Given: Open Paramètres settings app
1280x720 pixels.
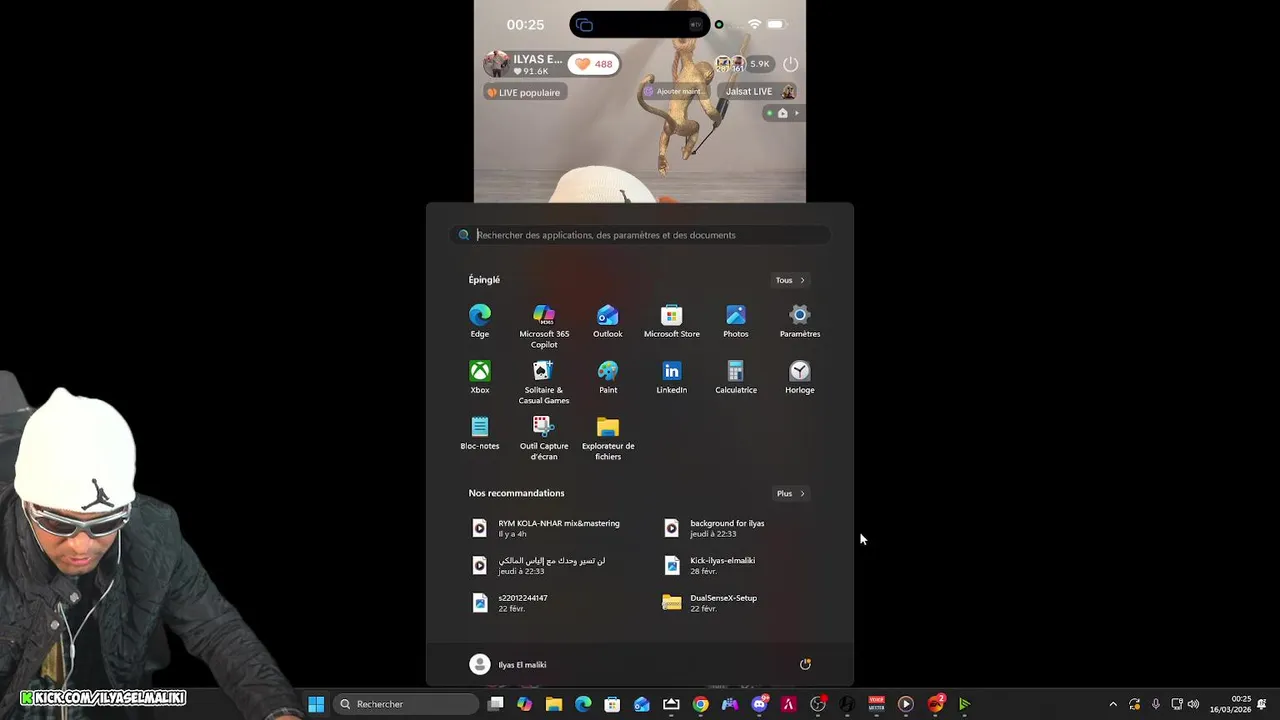Looking at the screenshot, I should tap(800, 321).
